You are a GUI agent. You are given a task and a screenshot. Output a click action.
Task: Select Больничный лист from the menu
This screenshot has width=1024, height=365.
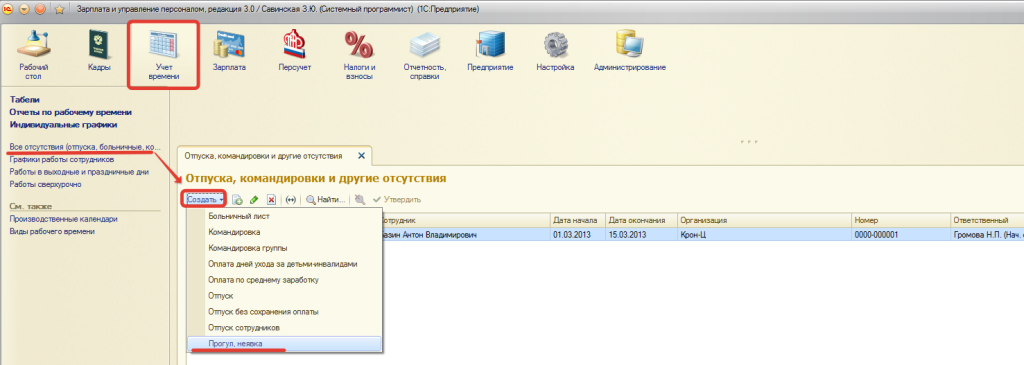[283, 216]
